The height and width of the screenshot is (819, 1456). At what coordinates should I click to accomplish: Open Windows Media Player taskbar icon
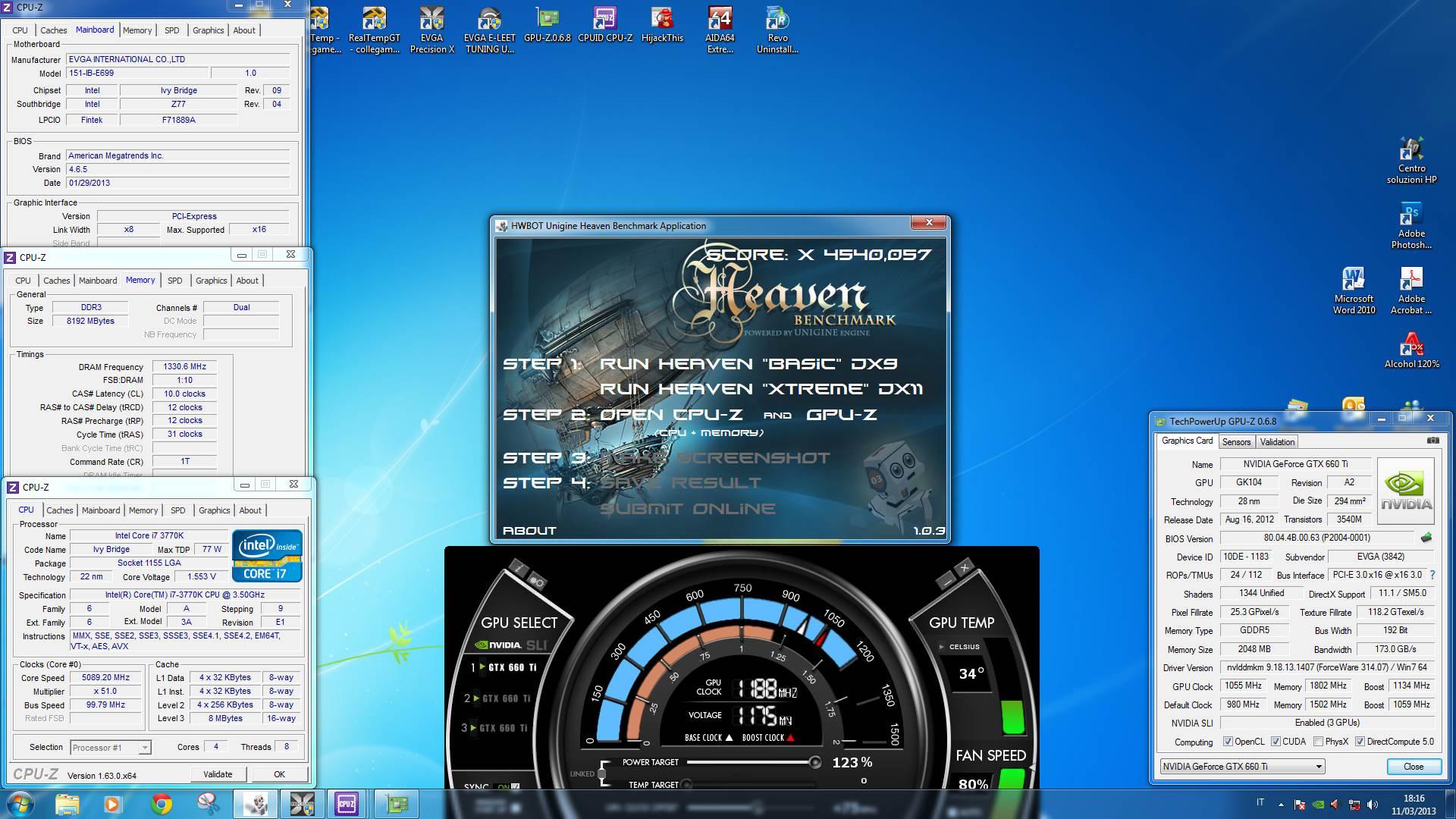(113, 804)
